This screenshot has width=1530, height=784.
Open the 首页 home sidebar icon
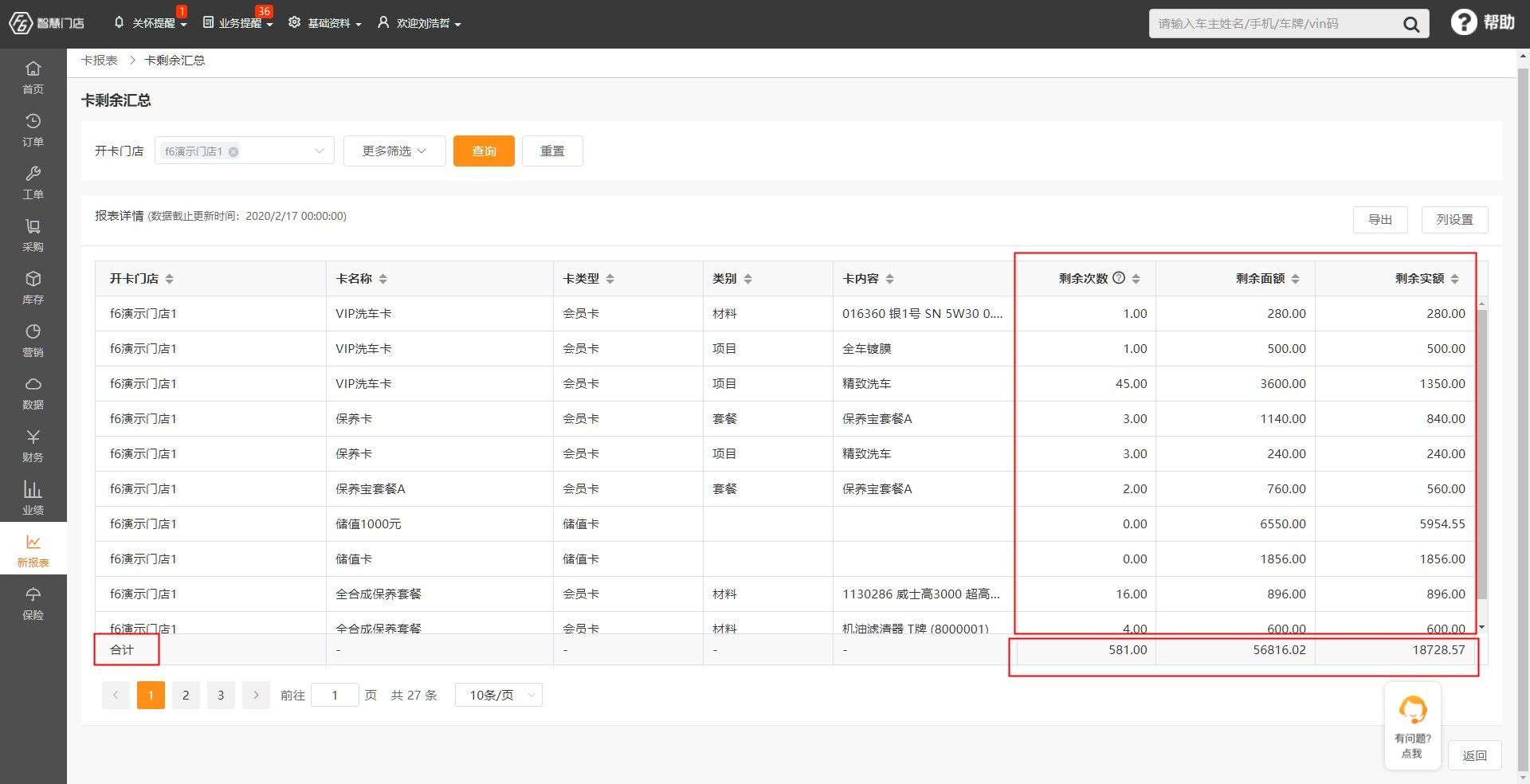click(x=33, y=76)
